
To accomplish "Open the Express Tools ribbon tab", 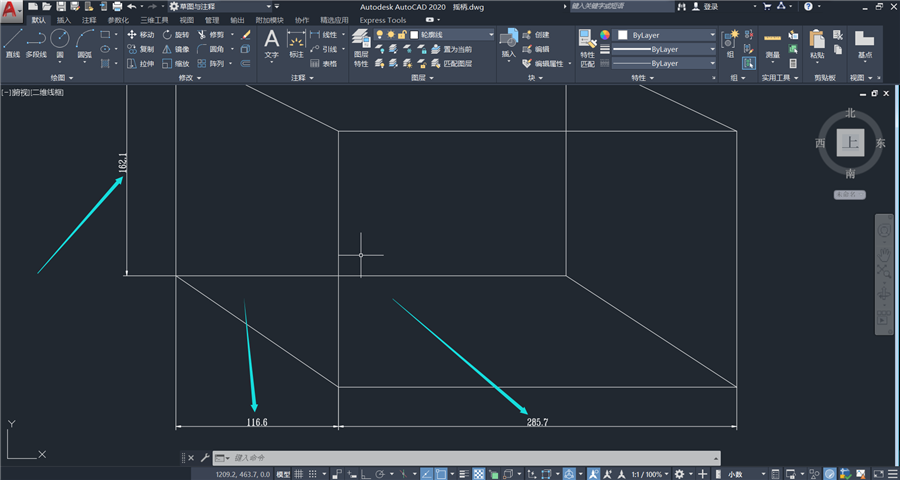I will point(383,20).
